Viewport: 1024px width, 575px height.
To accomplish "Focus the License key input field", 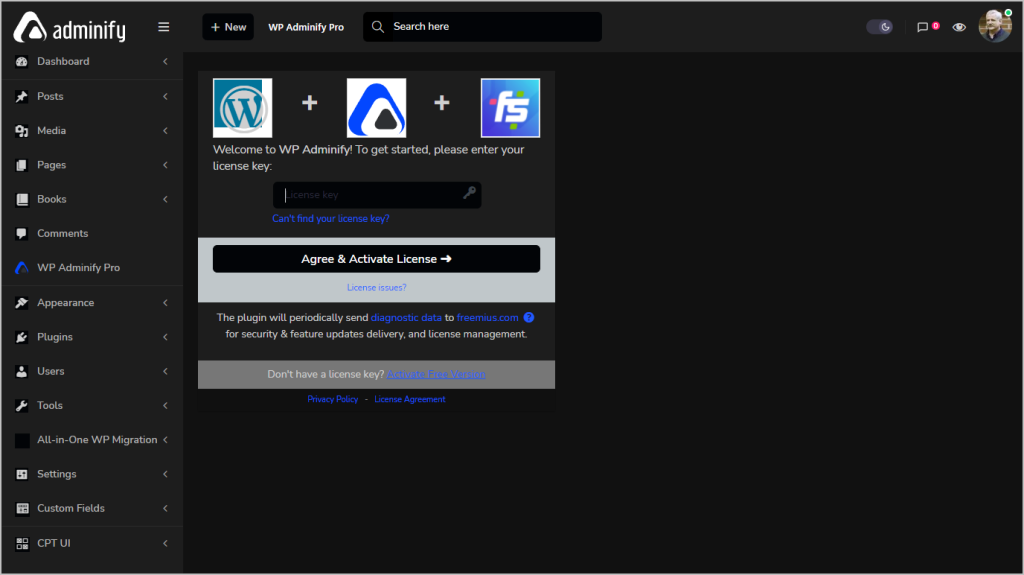I will tap(377, 195).
